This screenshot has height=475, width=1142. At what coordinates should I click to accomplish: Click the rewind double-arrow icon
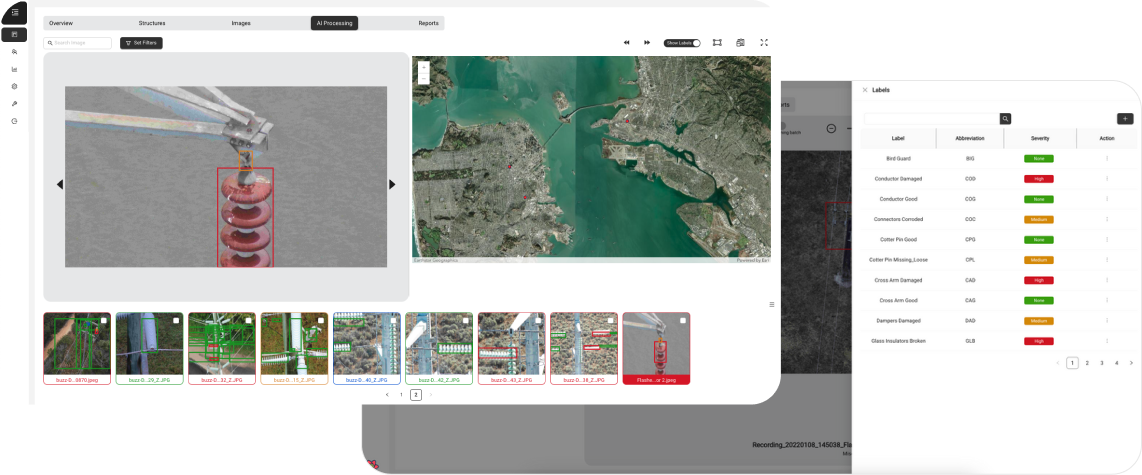627,43
